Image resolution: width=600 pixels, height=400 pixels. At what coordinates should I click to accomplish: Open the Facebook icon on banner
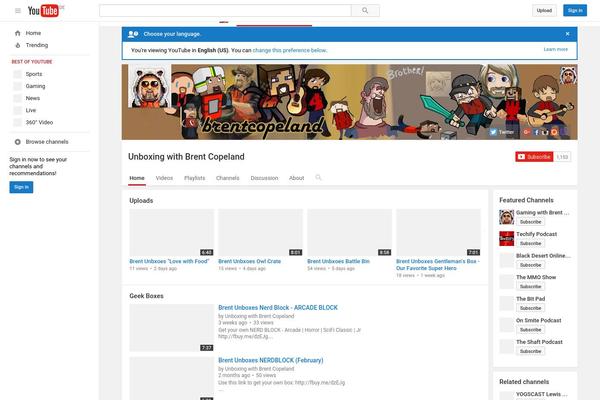536,132
